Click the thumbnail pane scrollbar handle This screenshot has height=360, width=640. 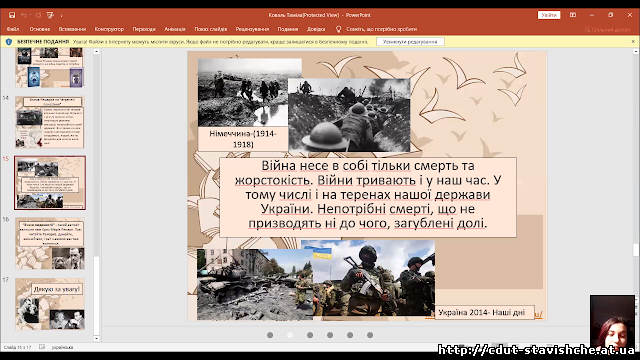coord(96,295)
